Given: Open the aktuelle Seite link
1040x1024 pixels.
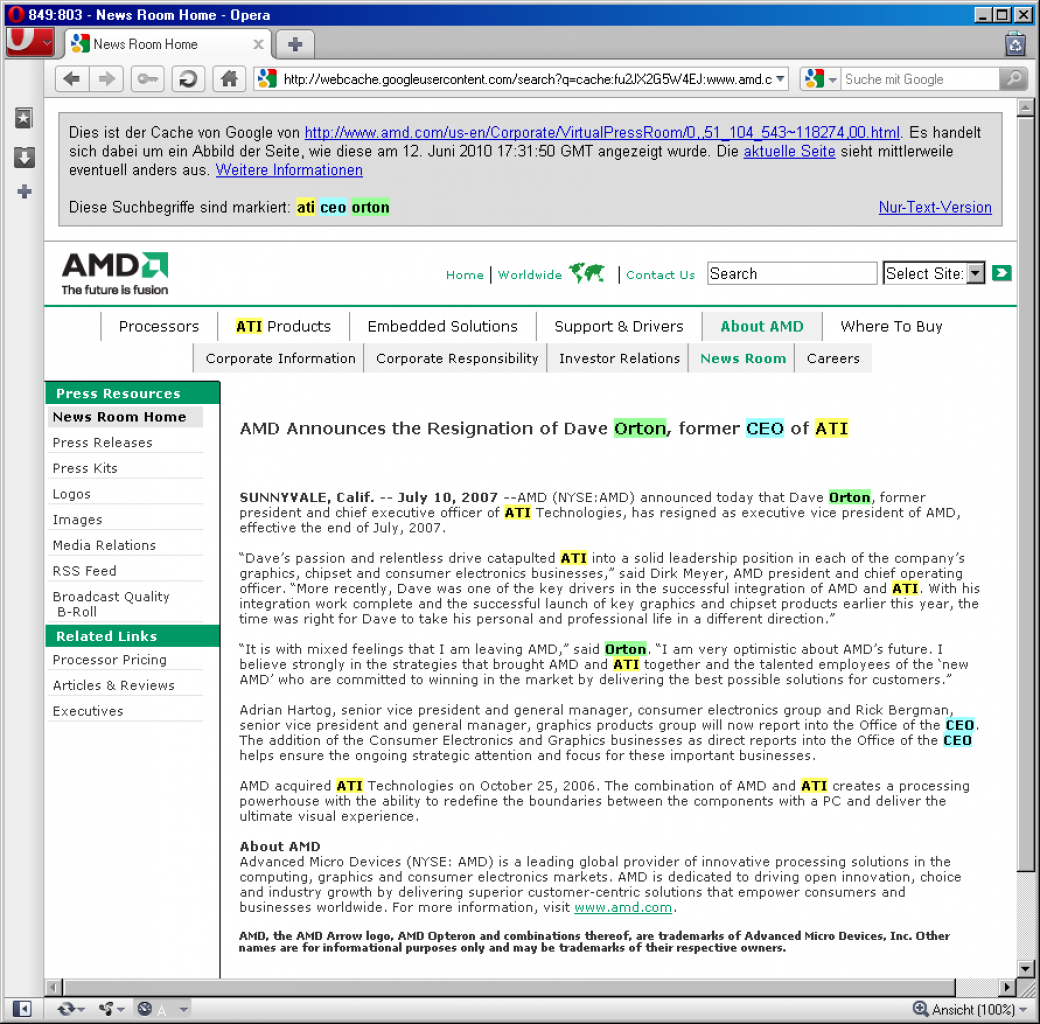Looking at the screenshot, I should (x=789, y=151).
